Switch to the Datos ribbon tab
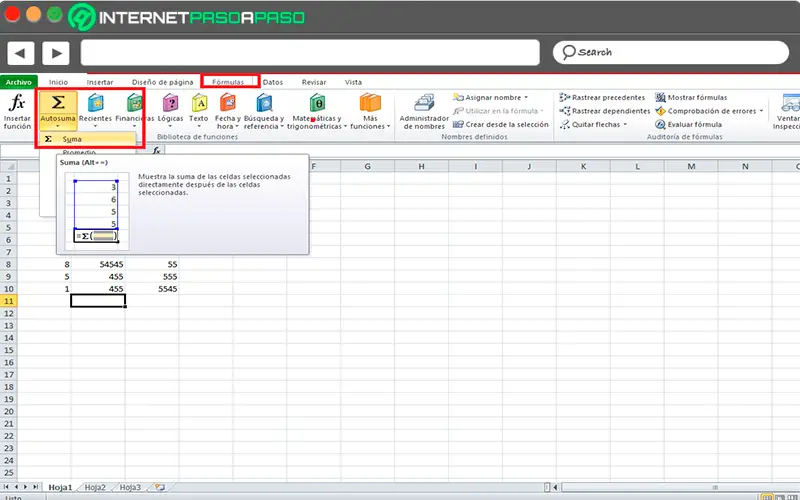Image resolution: width=800 pixels, height=500 pixels. 273,82
